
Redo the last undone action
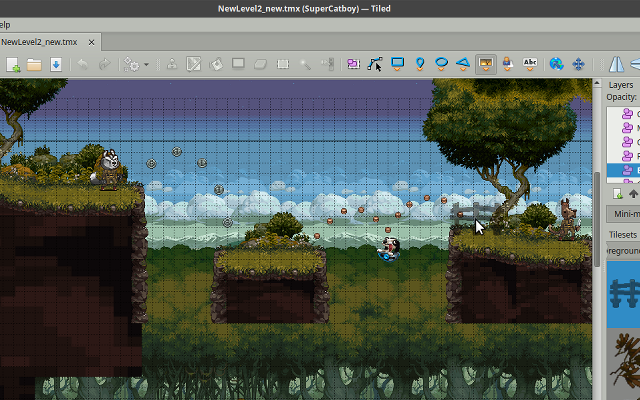point(105,64)
